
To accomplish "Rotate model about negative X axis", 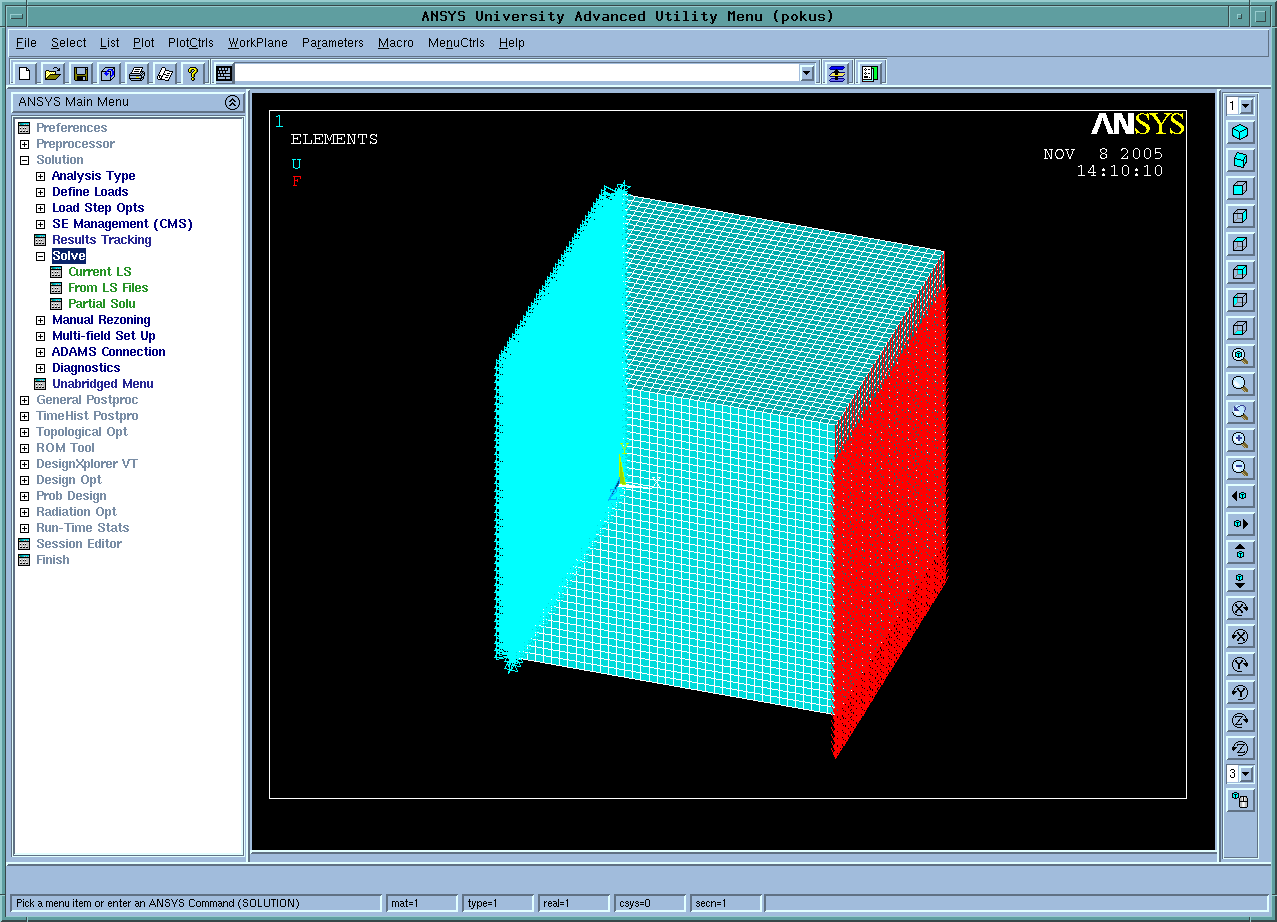I will [x=1240, y=636].
